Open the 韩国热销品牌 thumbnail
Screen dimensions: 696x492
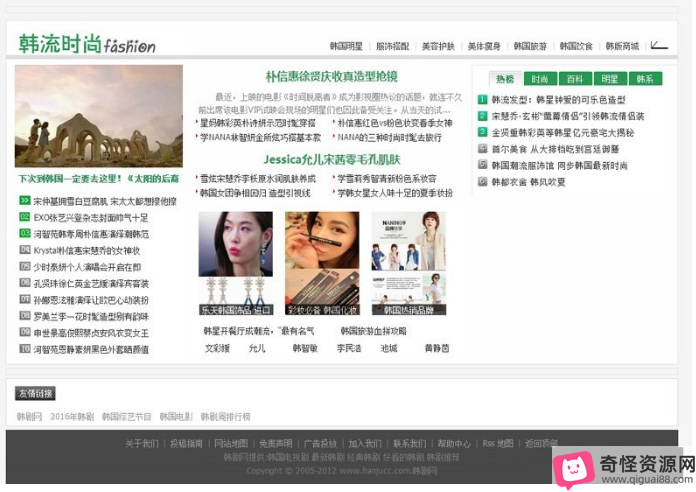[409, 263]
